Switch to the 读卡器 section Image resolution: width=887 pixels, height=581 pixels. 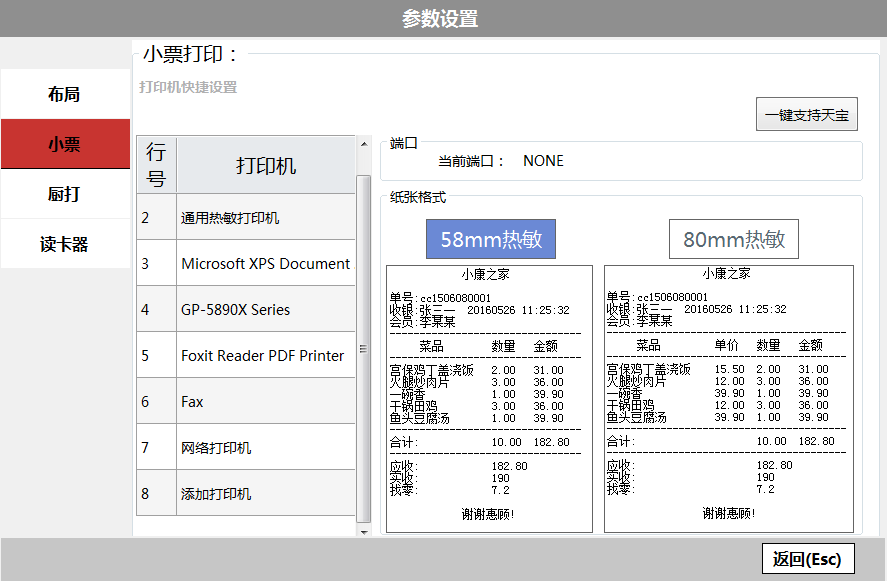tap(64, 243)
